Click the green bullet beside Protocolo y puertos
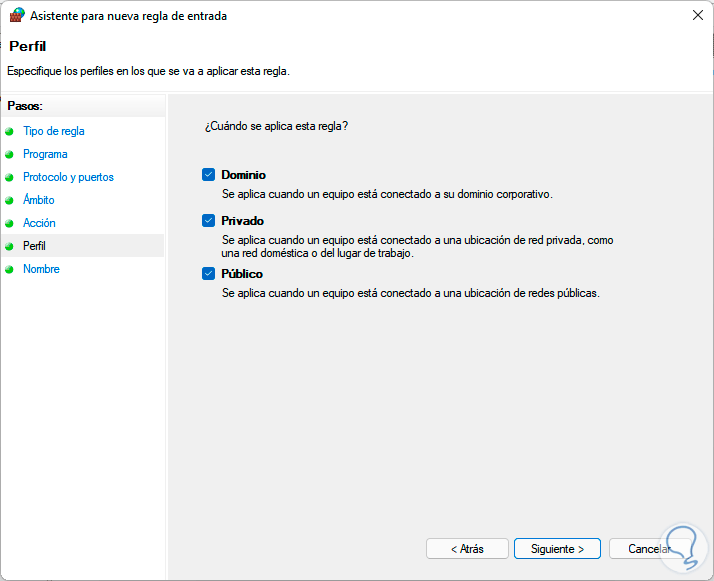Viewport: 714px width, 581px height. coord(10,177)
